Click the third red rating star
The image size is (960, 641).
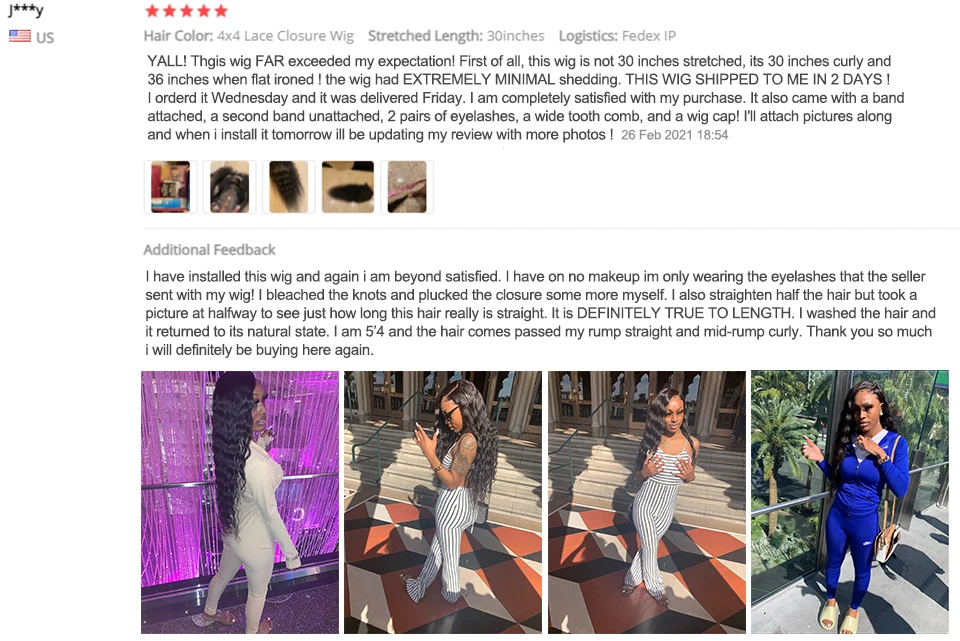pos(187,10)
